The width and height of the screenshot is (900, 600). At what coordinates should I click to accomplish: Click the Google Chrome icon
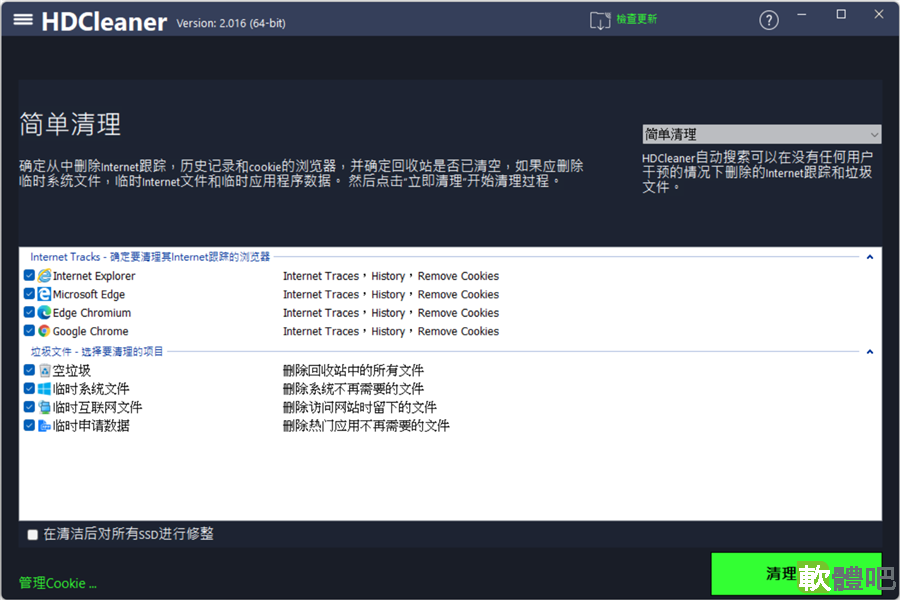click(44, 331)
